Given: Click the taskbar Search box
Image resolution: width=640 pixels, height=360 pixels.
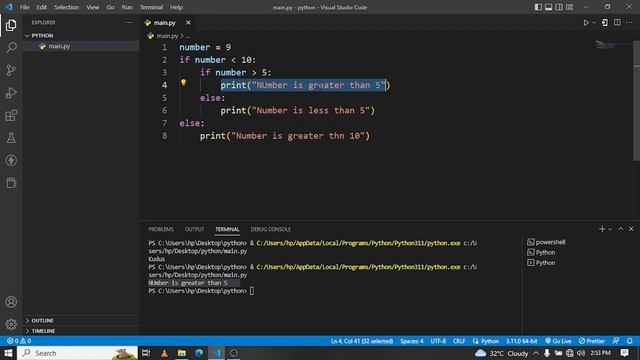Looking at the screenshot, I should pos(78,353).
